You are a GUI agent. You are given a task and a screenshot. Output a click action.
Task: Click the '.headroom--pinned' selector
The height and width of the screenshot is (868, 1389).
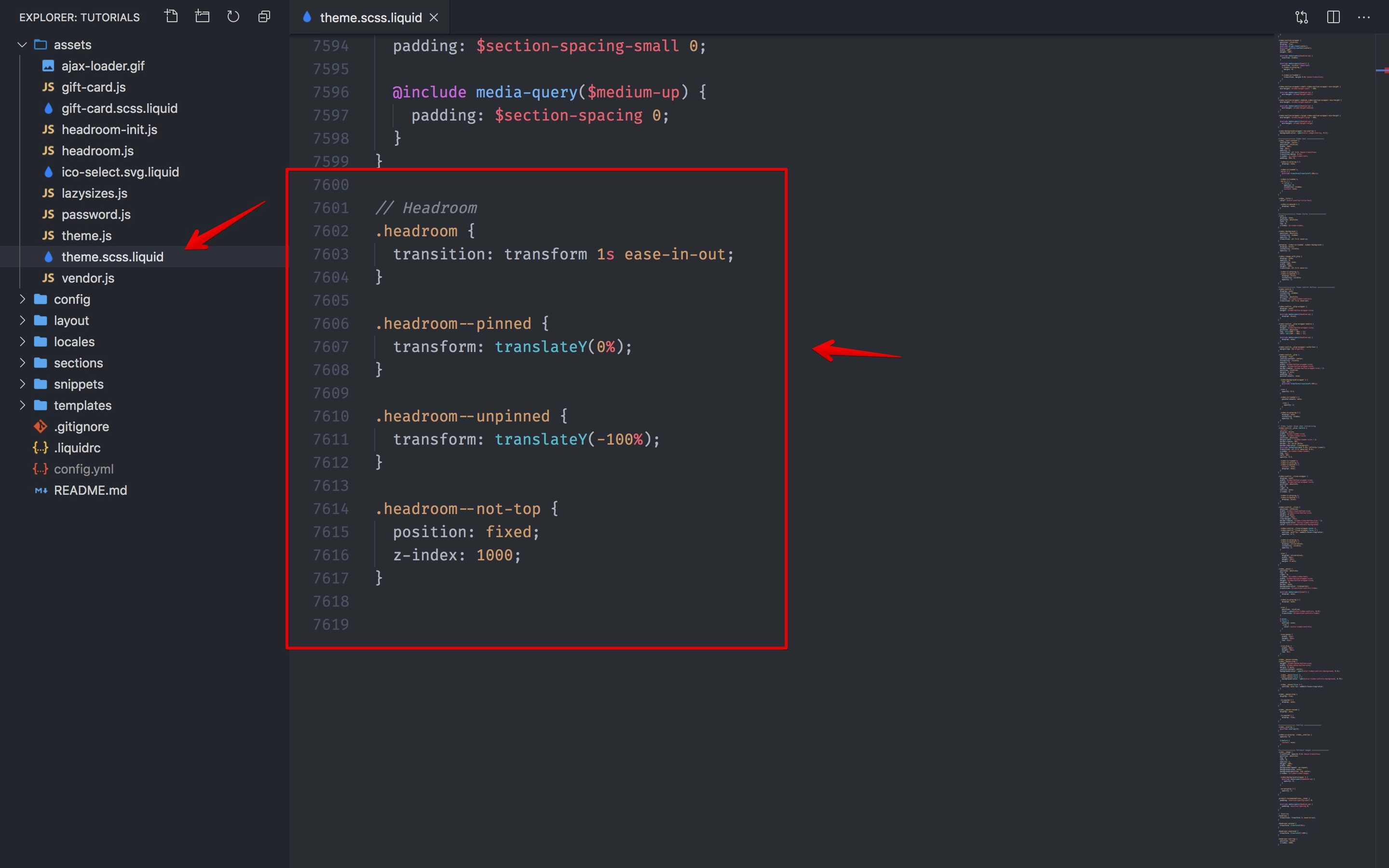pos(453,323)
